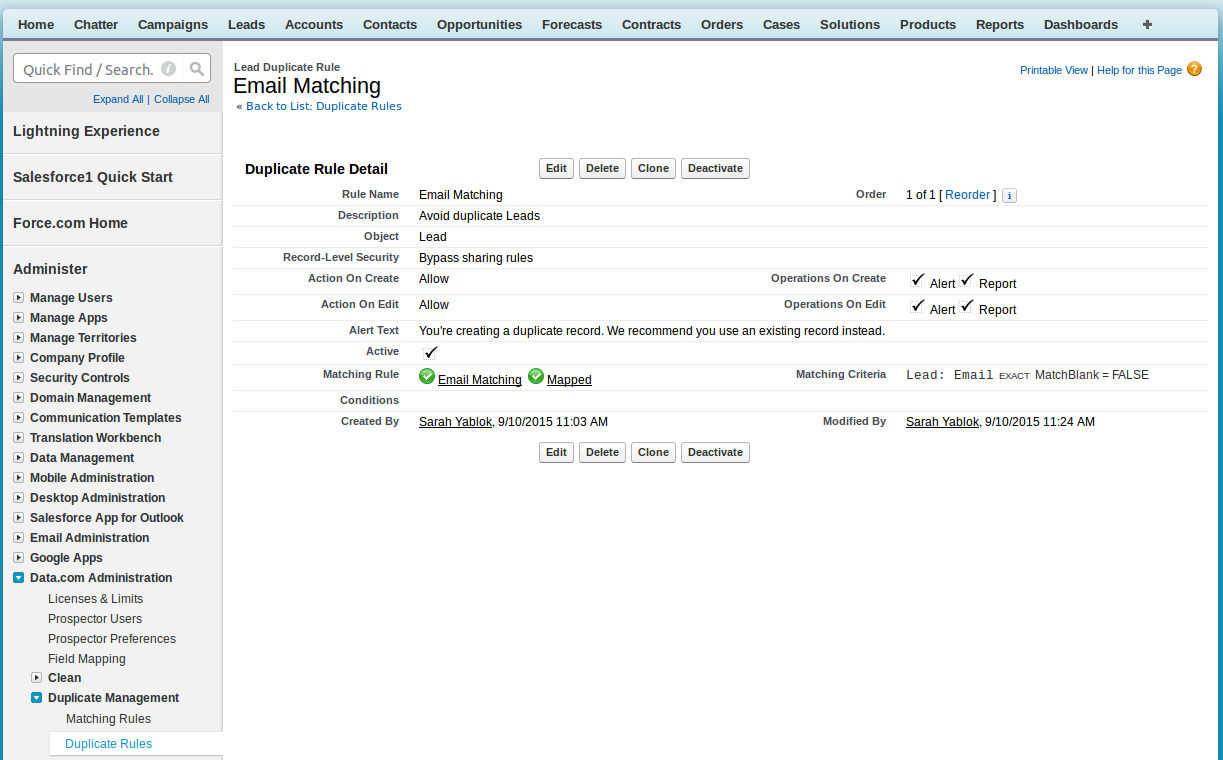1223x760 pixels.
Task: Open the plus All Tabs icon
Action: (1147, 24)
